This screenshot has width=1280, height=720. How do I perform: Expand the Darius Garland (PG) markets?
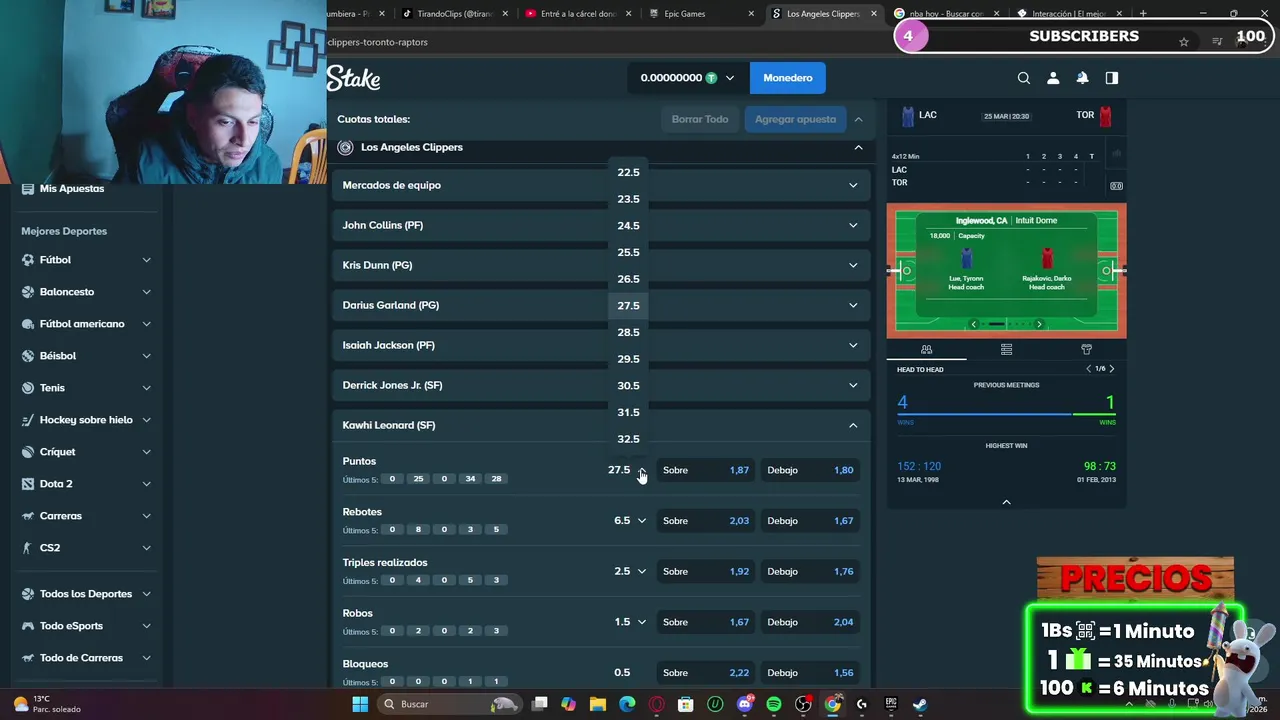click(x=601, y=305)
